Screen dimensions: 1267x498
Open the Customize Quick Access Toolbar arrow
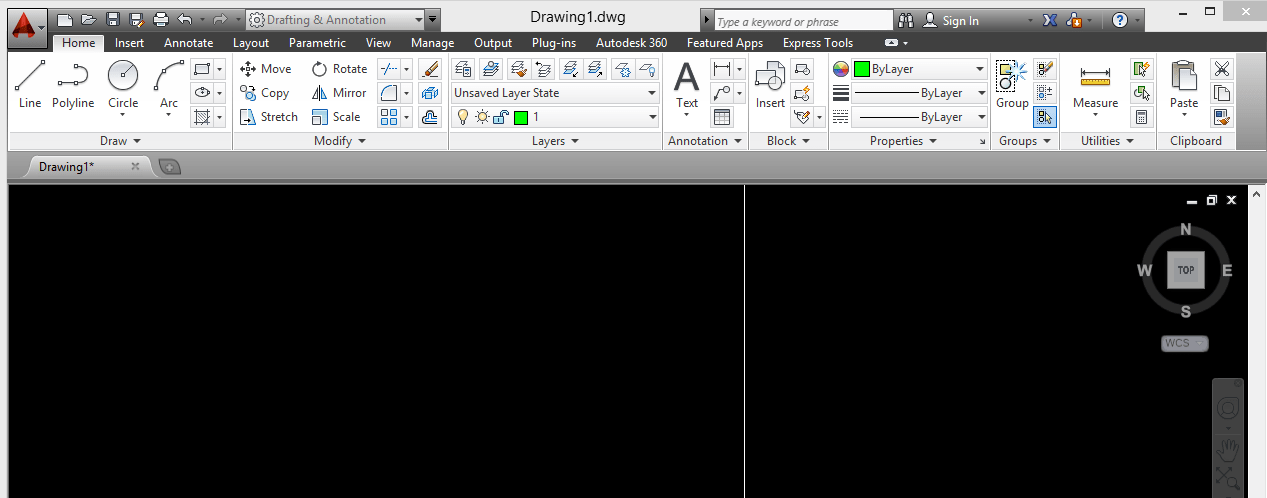tap(432, 19)
